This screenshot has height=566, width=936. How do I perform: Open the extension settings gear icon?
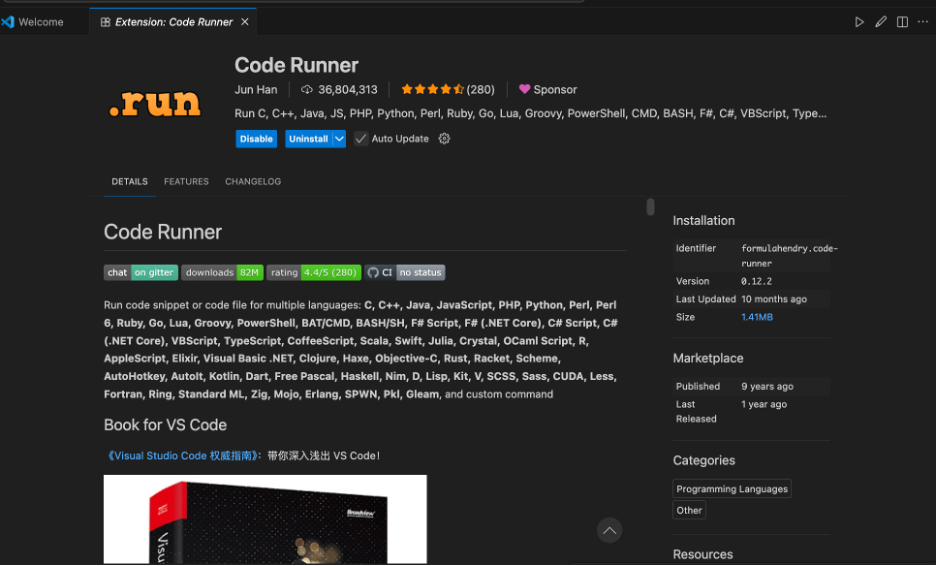point(444,139)
